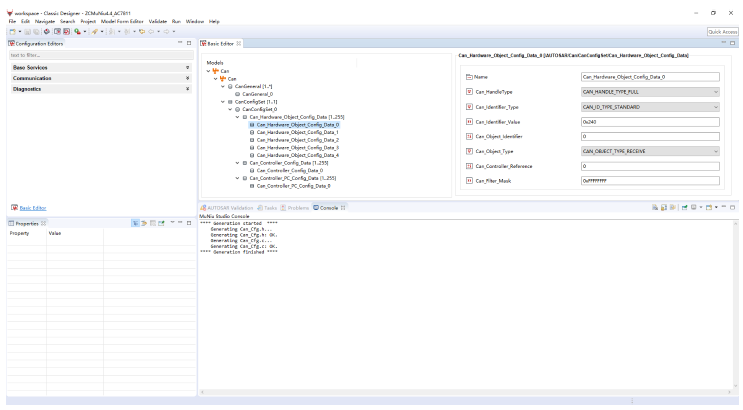The image size is (743, 410).
Task: Select Can_Controller_PC_Config_Data_0 tree item
Action: pyautogui.click(x=293, y=186)
